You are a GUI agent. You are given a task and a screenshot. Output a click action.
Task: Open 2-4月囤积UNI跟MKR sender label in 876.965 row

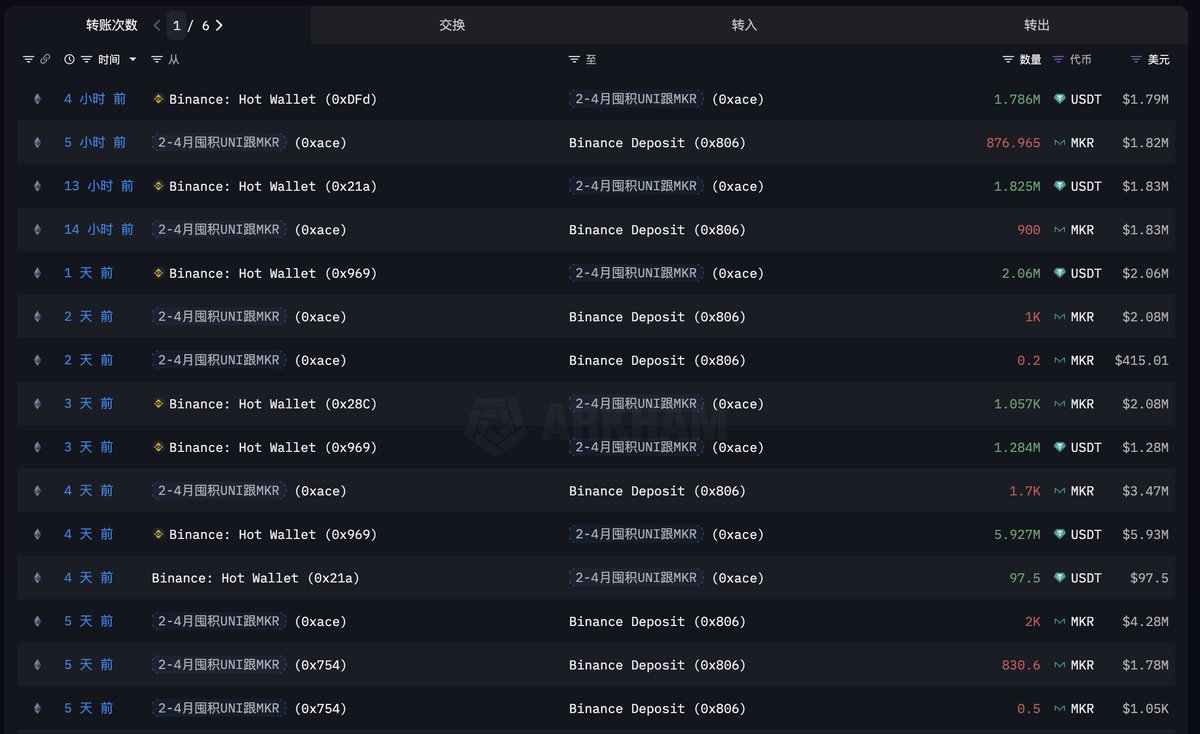point(219,143)
